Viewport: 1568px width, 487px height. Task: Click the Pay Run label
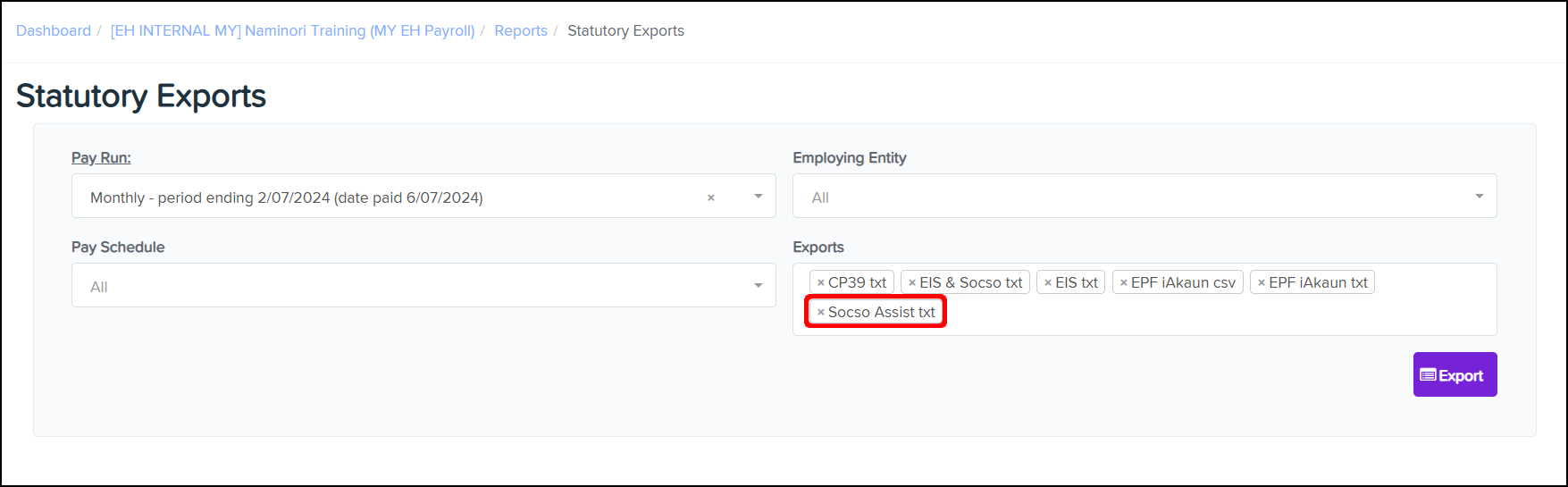coord(101,157)
